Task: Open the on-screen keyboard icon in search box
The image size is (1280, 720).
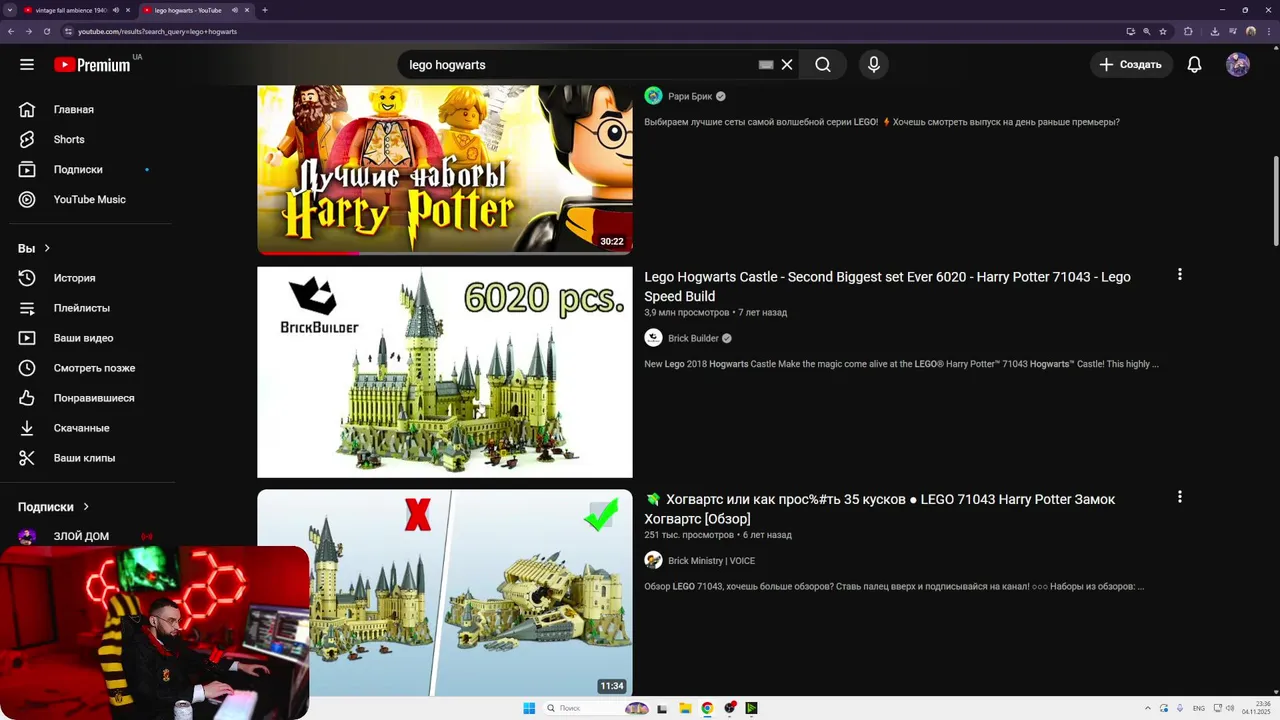Action: pos(766,65)
